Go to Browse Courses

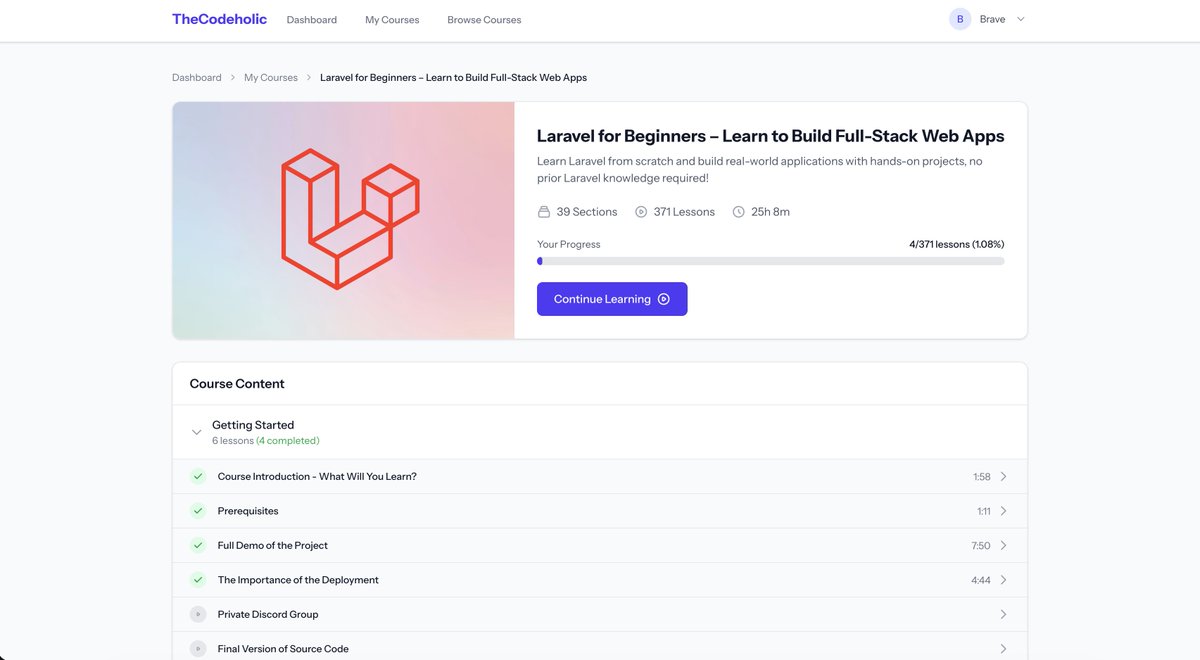(x=484, y=20)
